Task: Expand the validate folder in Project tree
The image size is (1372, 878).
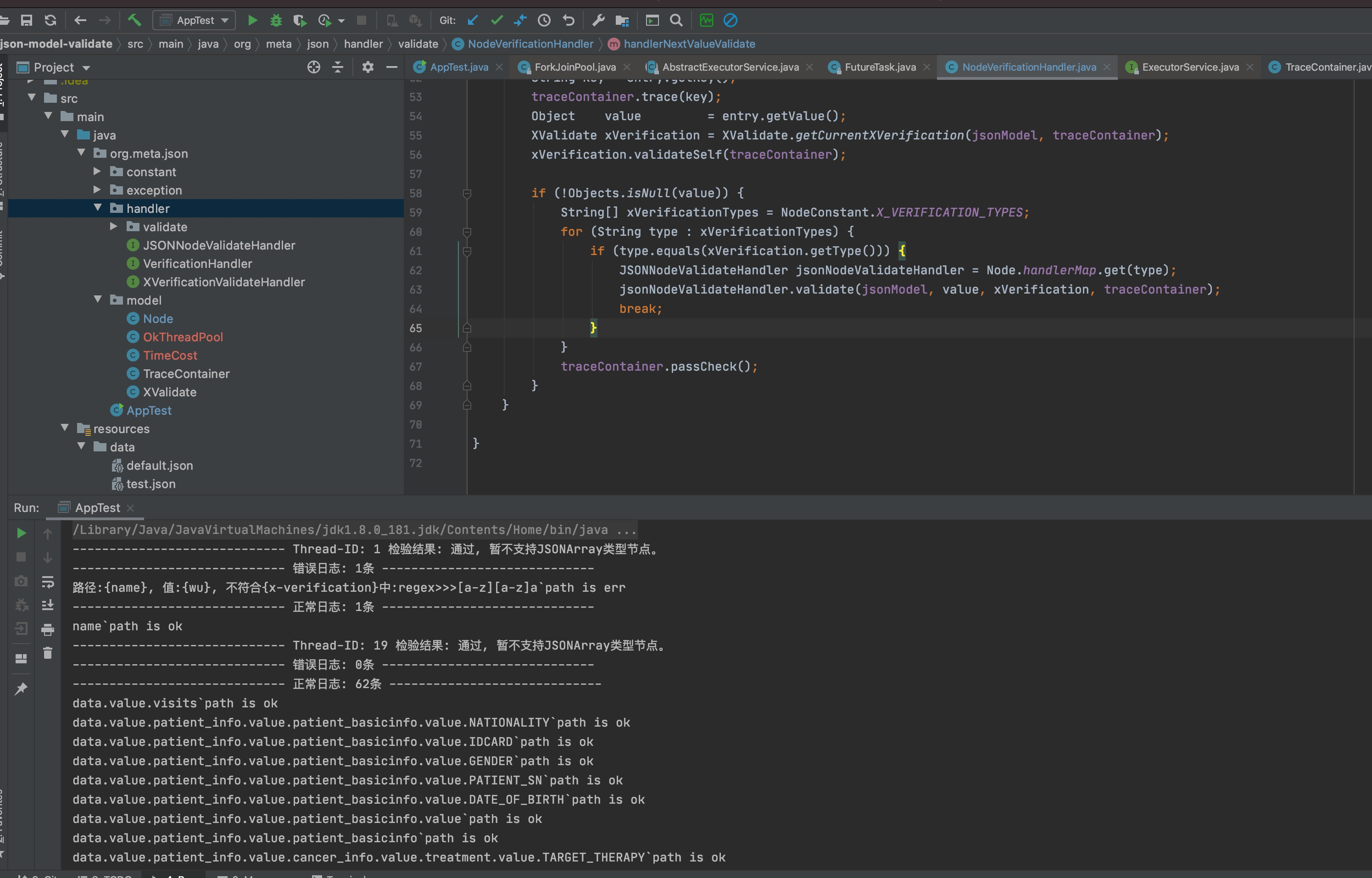Action: [x=113, y=226]
